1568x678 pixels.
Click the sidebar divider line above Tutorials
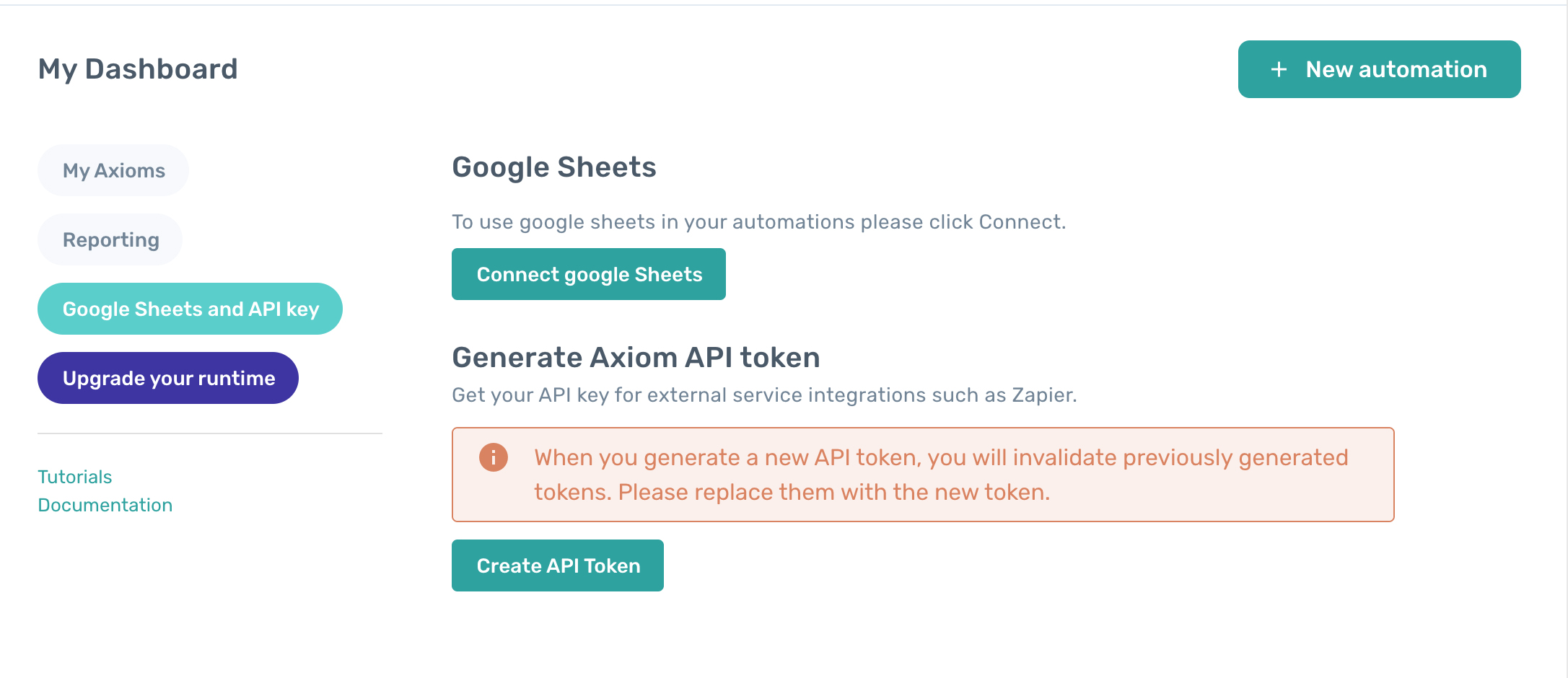click(209, 433)
